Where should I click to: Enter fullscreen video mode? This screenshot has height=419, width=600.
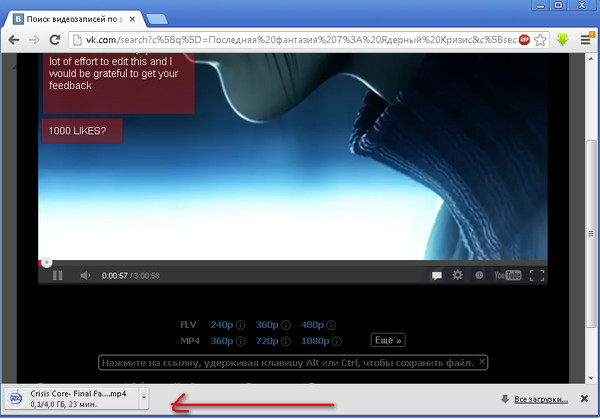[x=537, y=276]
